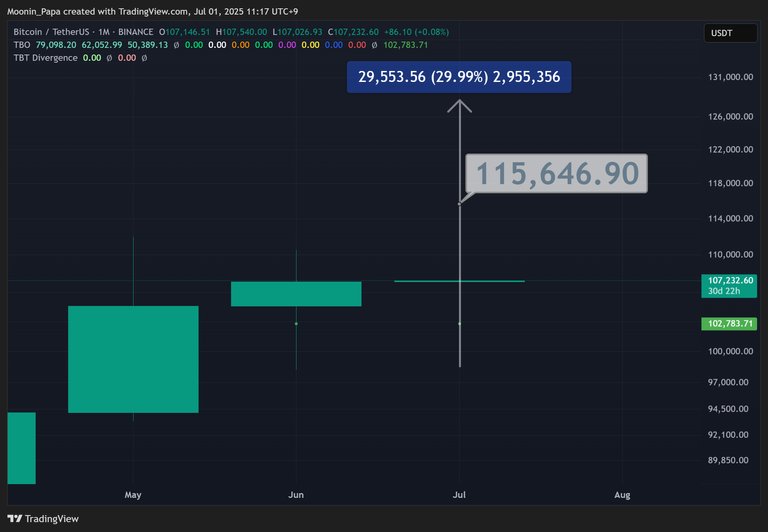Image resolution: width=768 pixels, height=532 pixels.
Task: Click the 131,000.00 price axis label
Action: pyautogui.click(x=730, y=77)
